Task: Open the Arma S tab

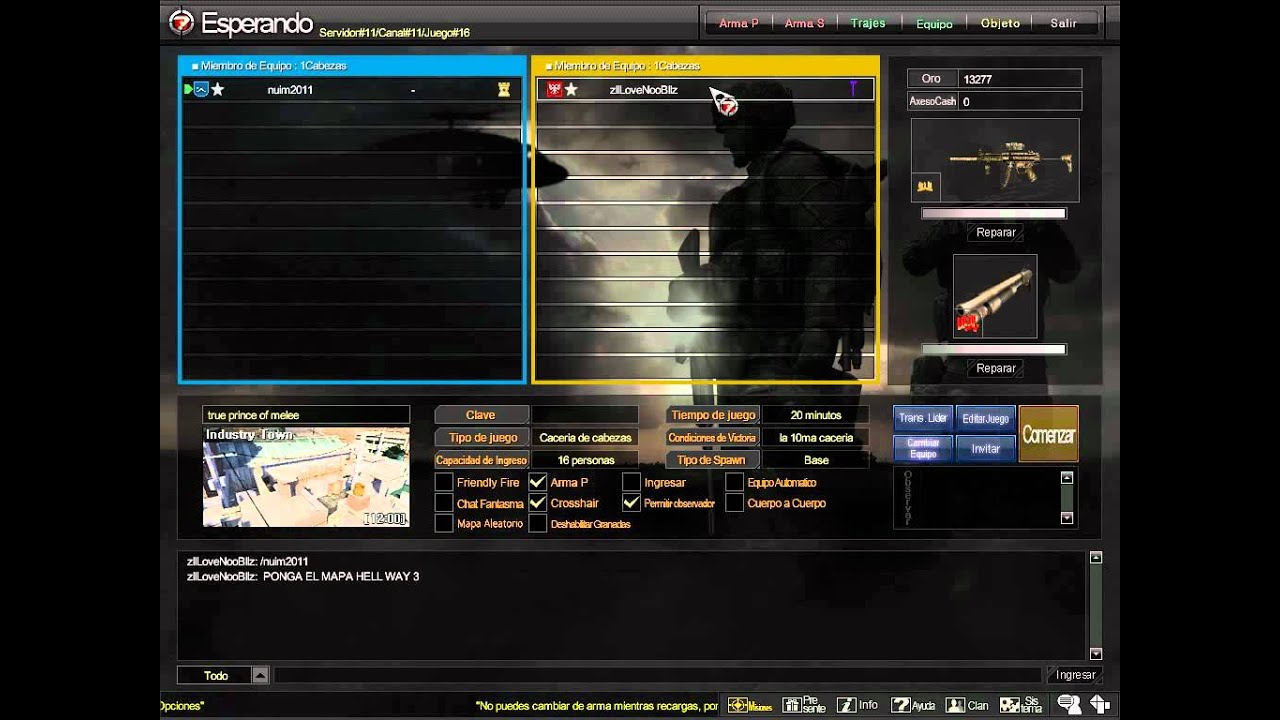Action: [804, 23]
